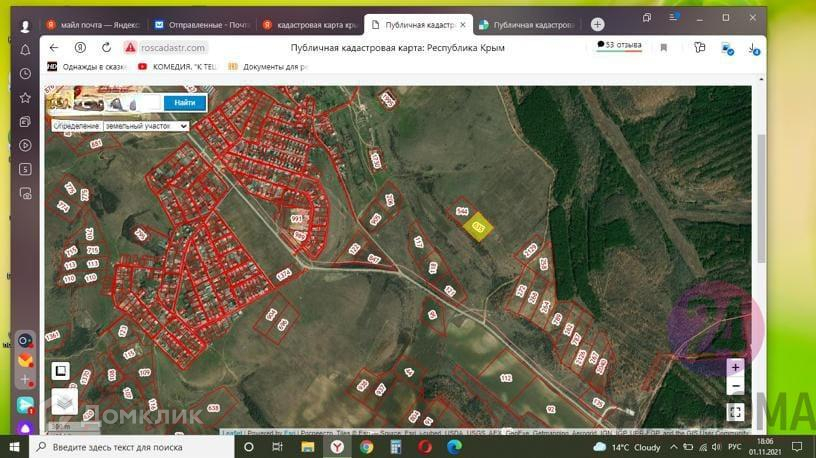816x458 pixels.
Task: Click the page vertical scrollbar
Action: [761, 198]
